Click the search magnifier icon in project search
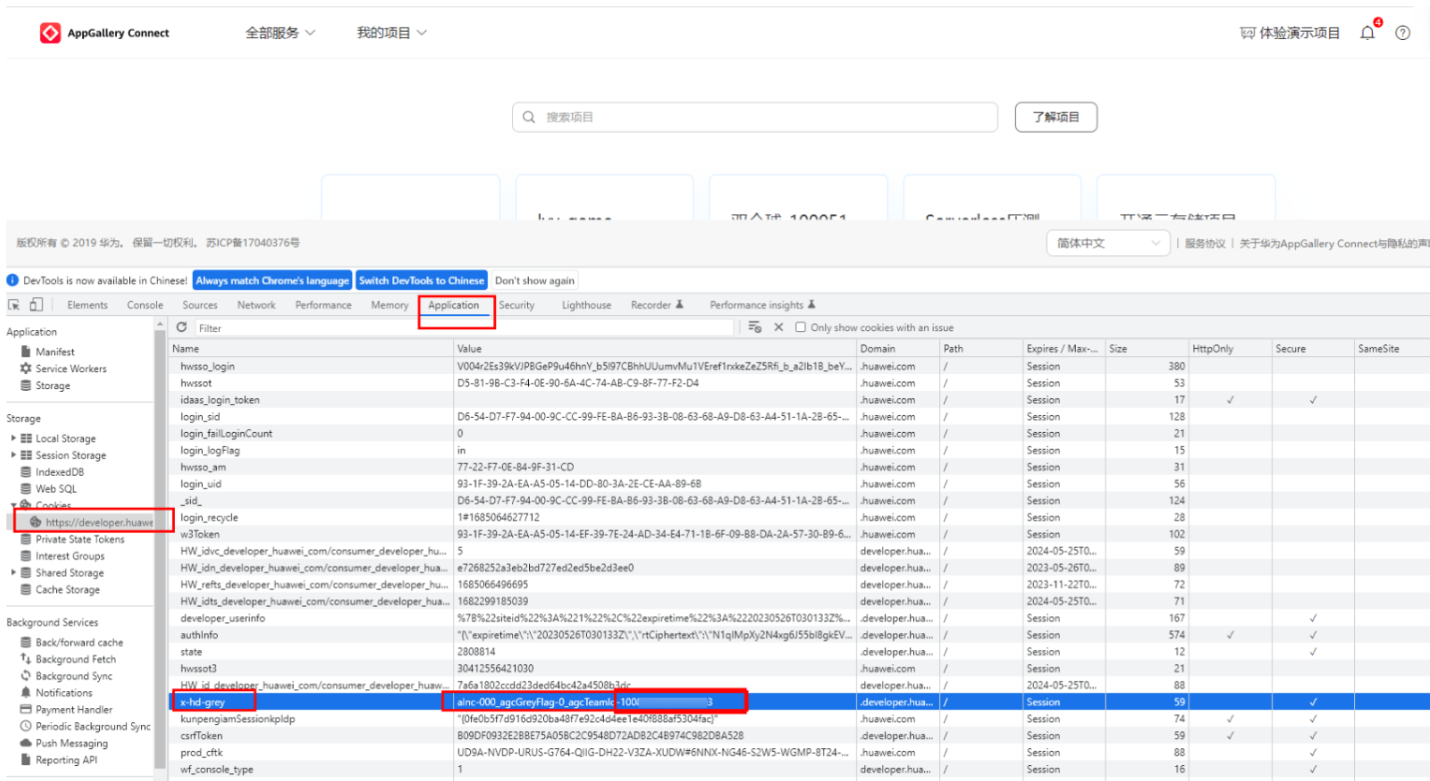 coord(529,117)
